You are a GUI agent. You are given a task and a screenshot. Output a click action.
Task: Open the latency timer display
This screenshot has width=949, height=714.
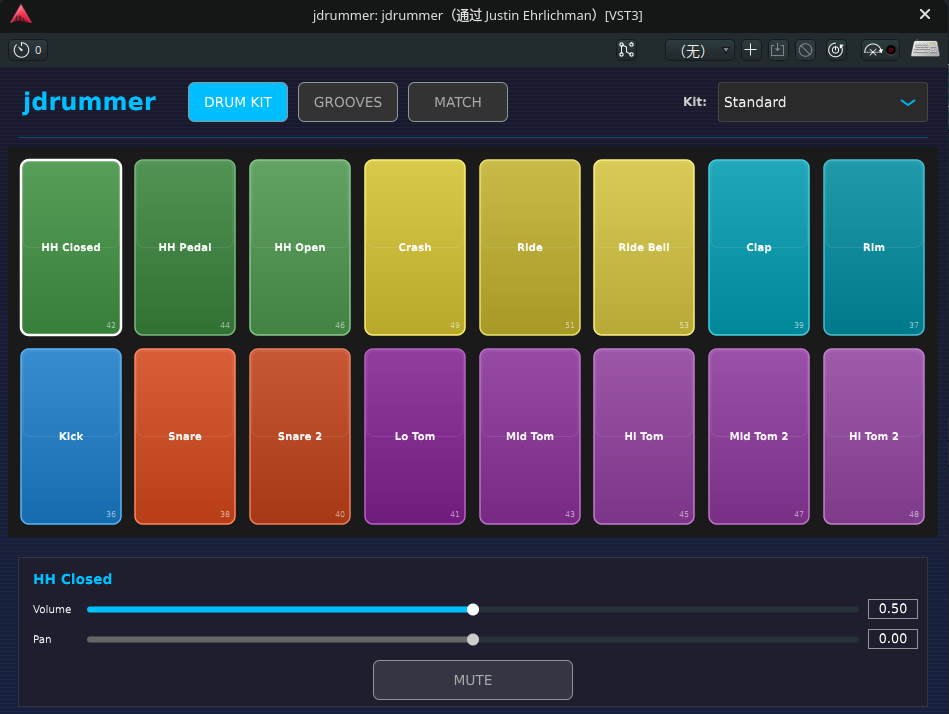click(28, 50)
